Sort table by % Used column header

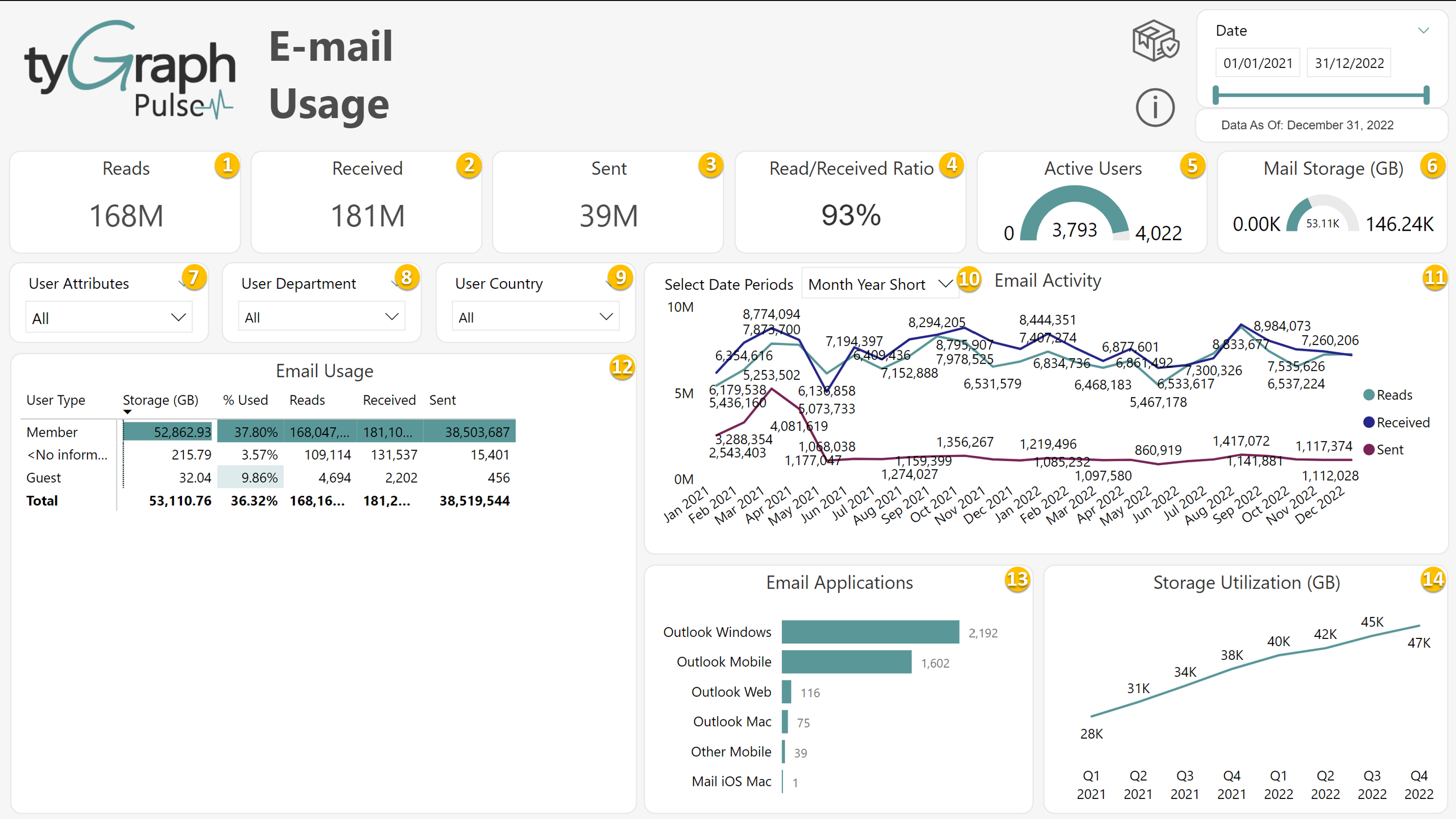click(246, 400)
